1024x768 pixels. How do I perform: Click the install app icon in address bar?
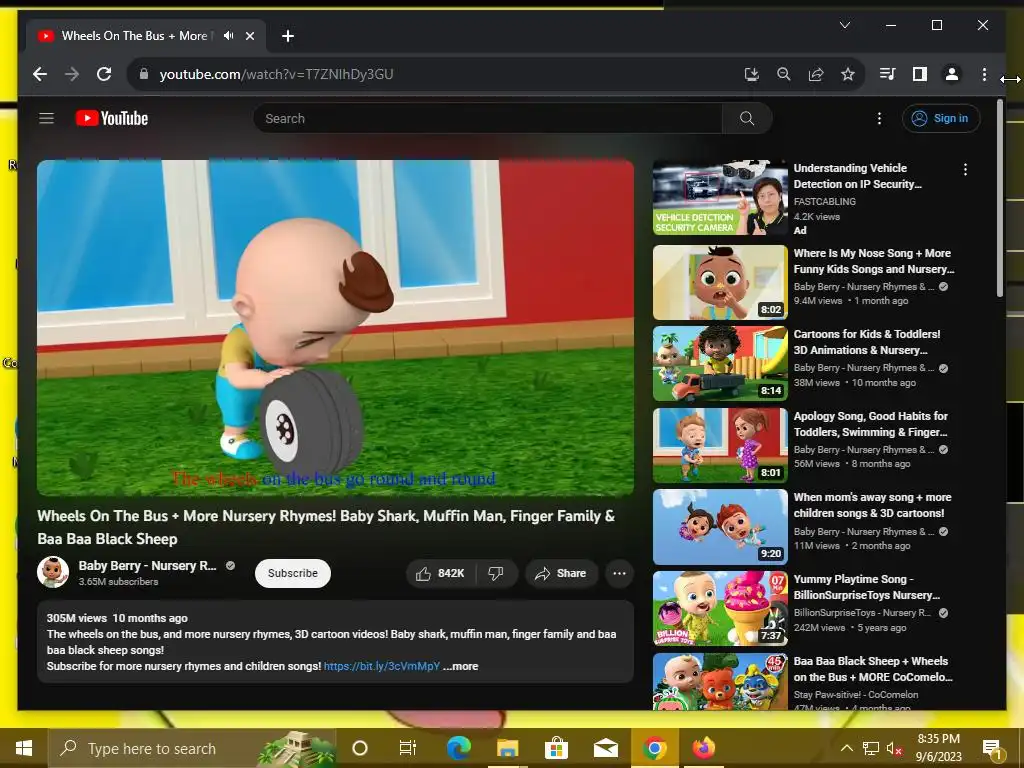click(x=752, y=74)
